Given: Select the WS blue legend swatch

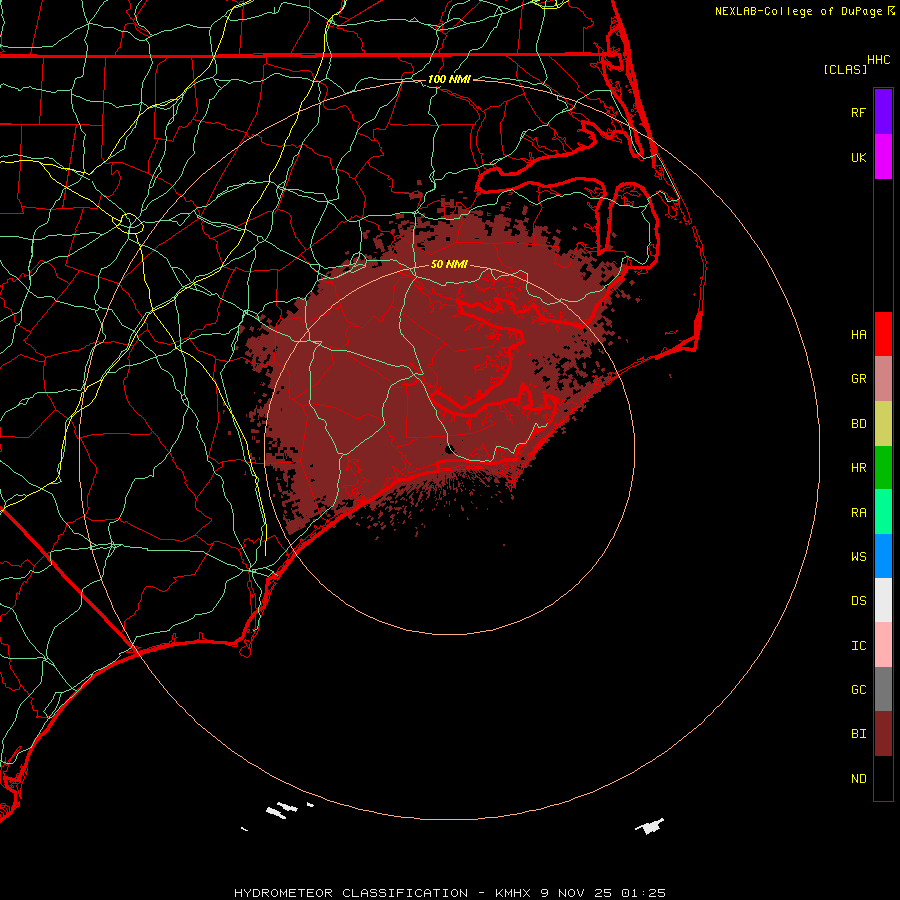Looking at the screenshot, I should 883,556.
